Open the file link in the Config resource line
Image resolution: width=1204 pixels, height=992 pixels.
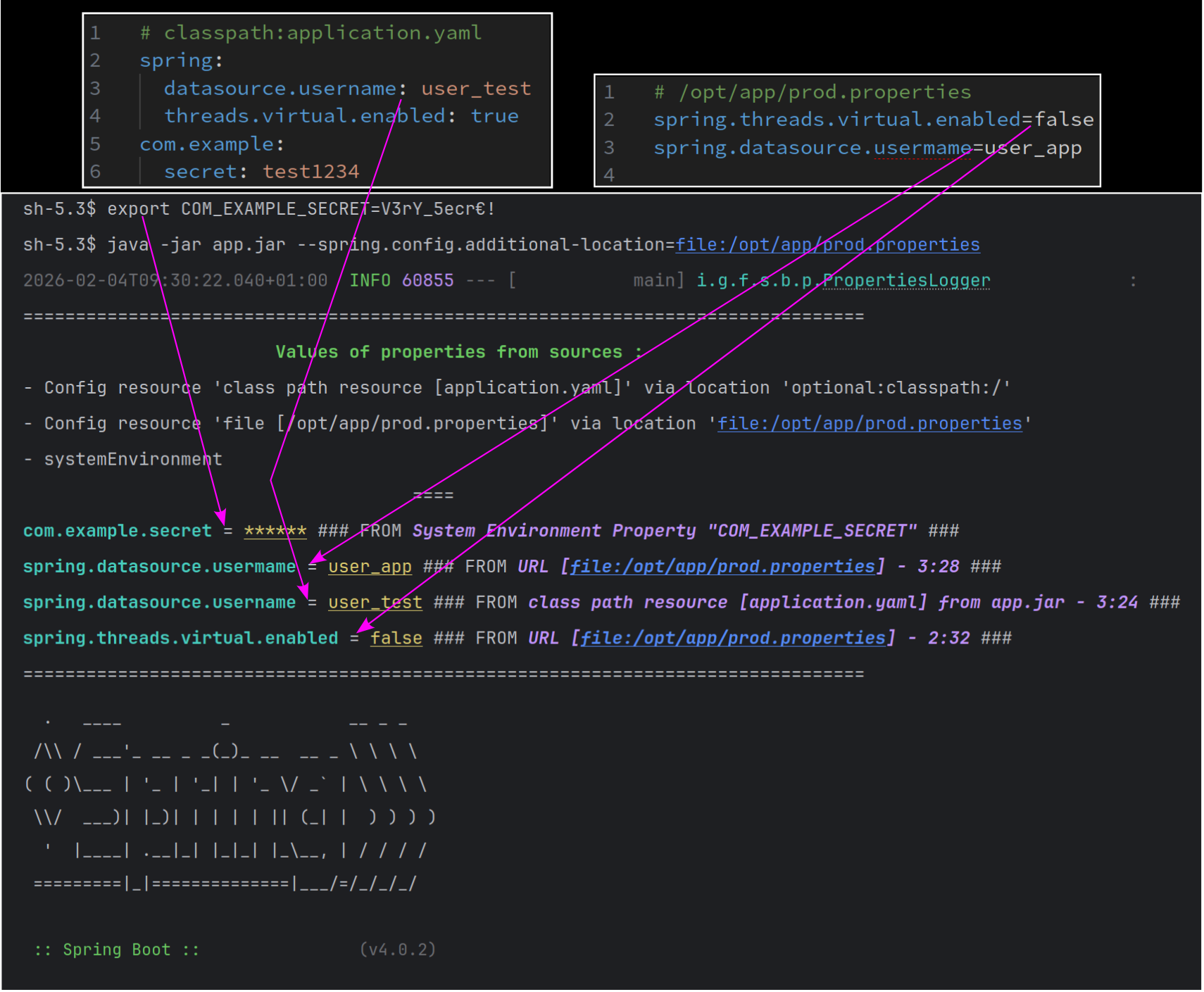[869, 424]
